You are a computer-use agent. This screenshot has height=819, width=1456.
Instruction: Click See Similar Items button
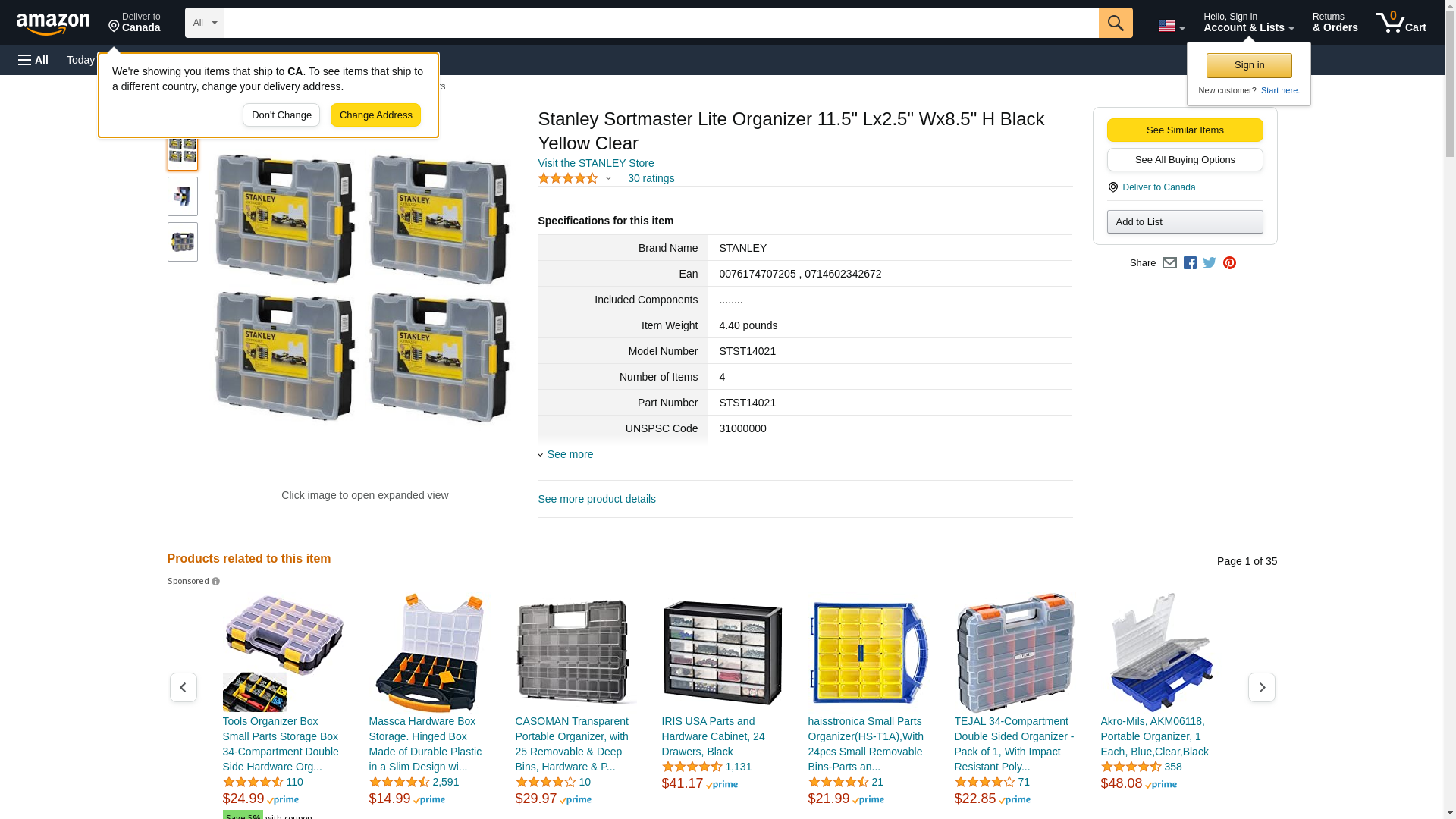pyautogui.click(x=1185, y=130)
